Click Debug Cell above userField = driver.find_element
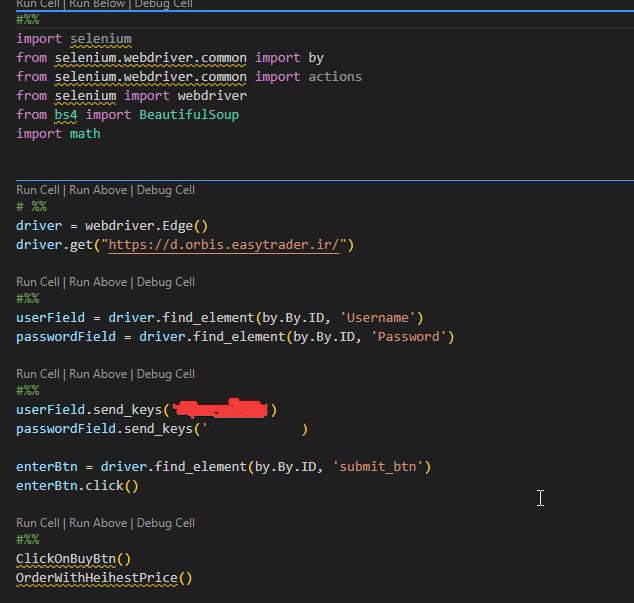Screen dimensions: 634x603 (166, 282)
